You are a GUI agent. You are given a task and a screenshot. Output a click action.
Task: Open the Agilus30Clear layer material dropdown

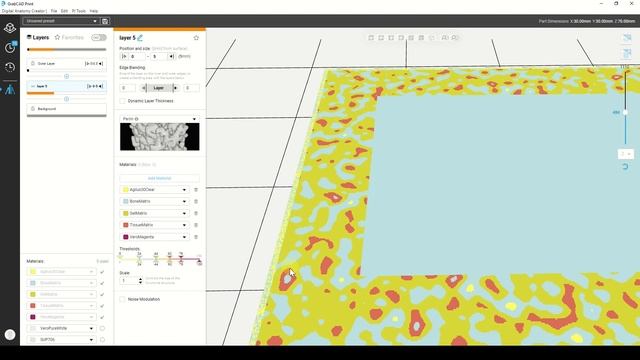(x=155, y=190)
